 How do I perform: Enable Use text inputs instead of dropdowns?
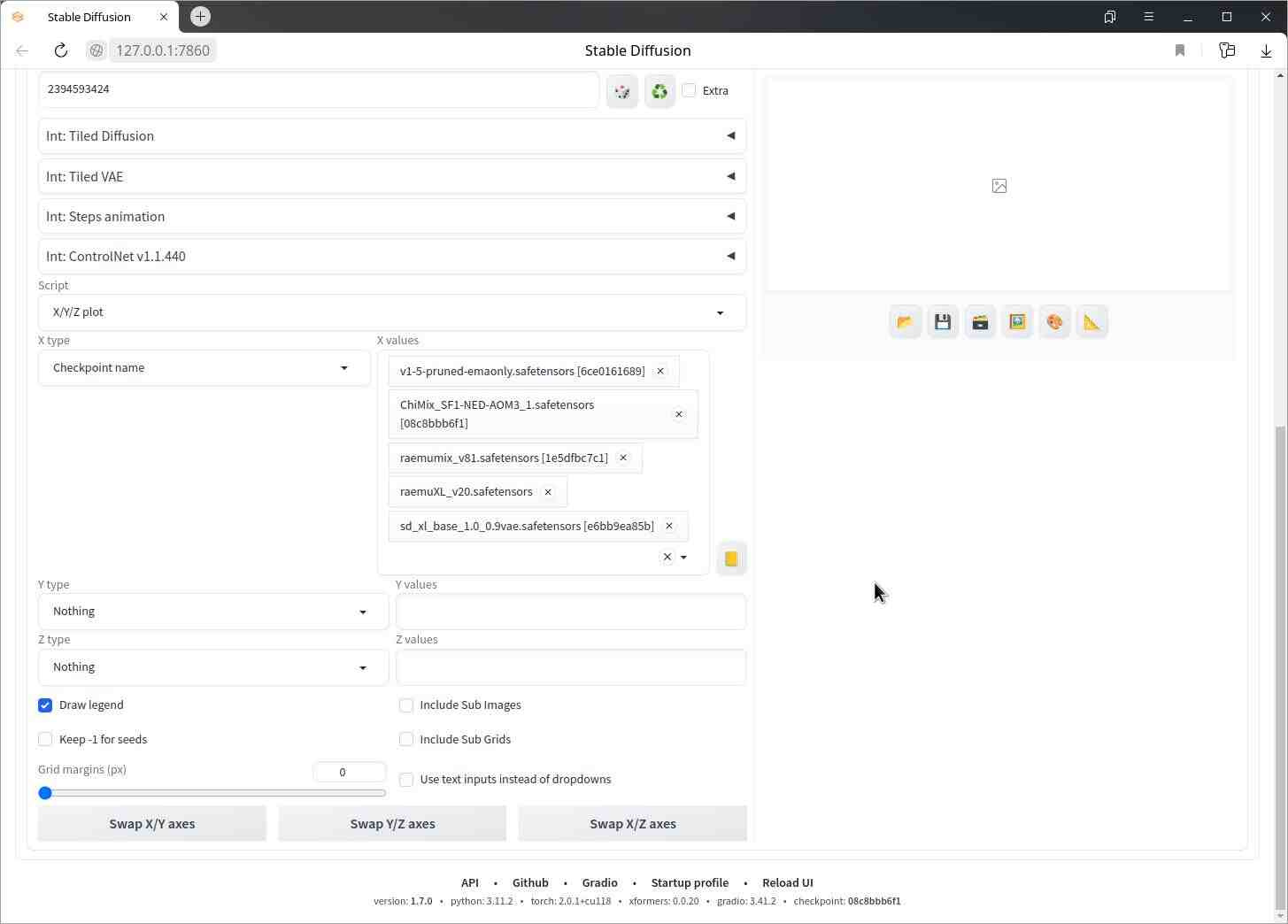(406, 780)
